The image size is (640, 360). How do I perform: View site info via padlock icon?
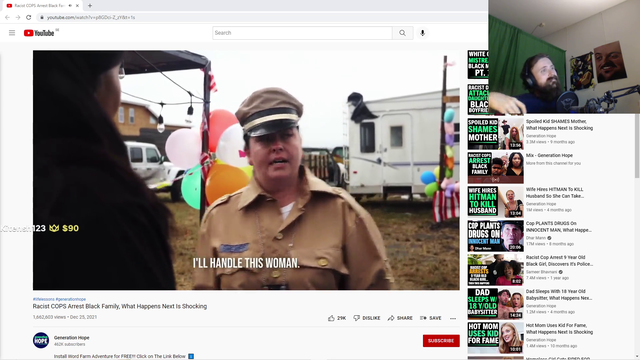[42, 18]
